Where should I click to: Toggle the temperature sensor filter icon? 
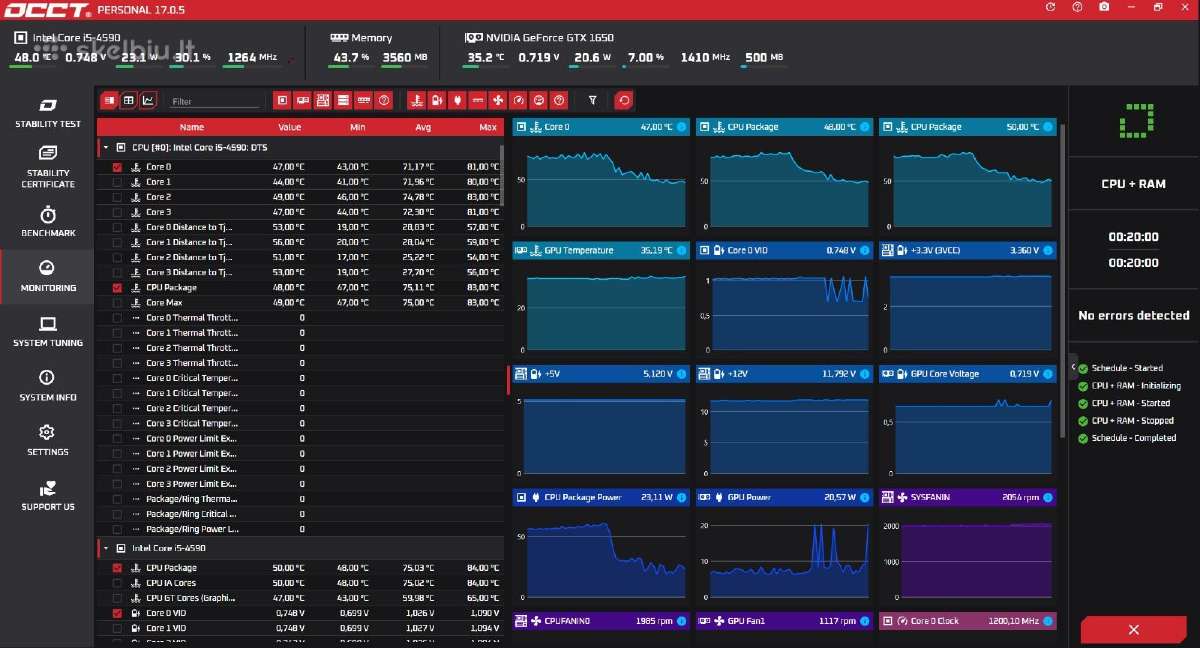pos(416,100)
